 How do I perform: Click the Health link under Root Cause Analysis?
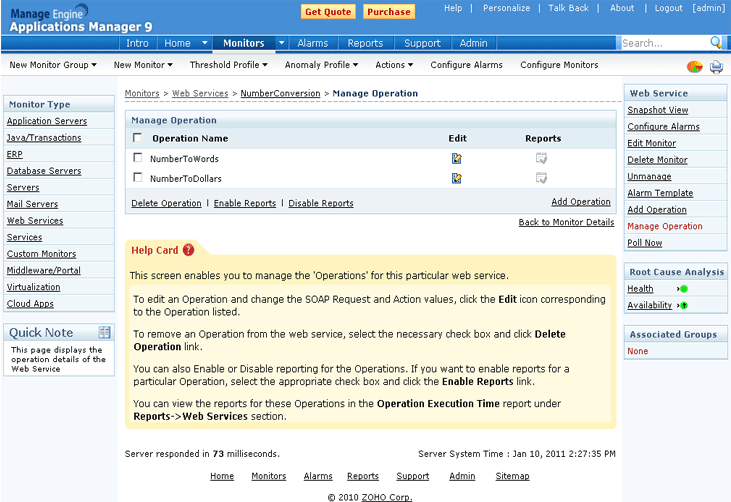pos(640,289)
